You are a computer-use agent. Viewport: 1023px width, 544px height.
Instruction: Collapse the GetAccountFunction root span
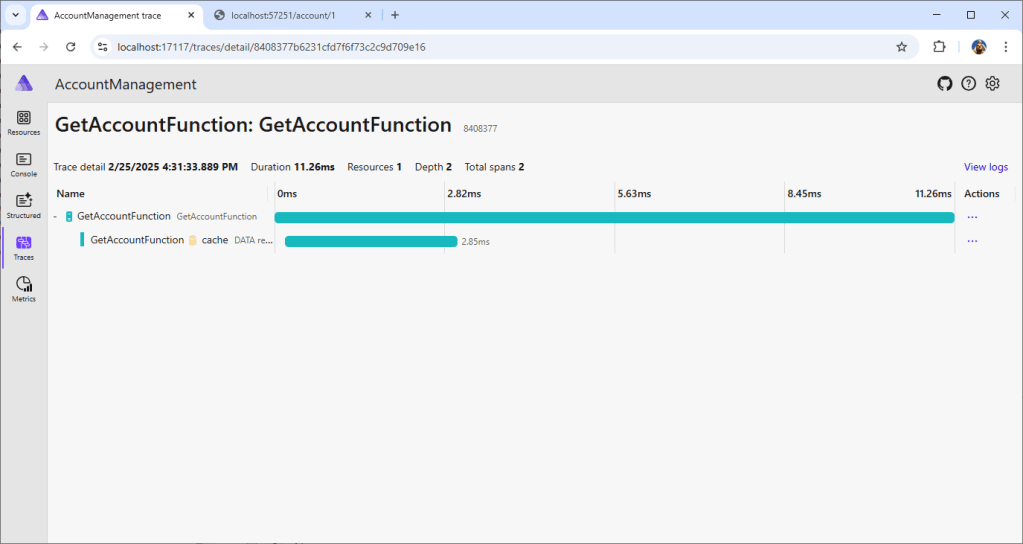56,217
